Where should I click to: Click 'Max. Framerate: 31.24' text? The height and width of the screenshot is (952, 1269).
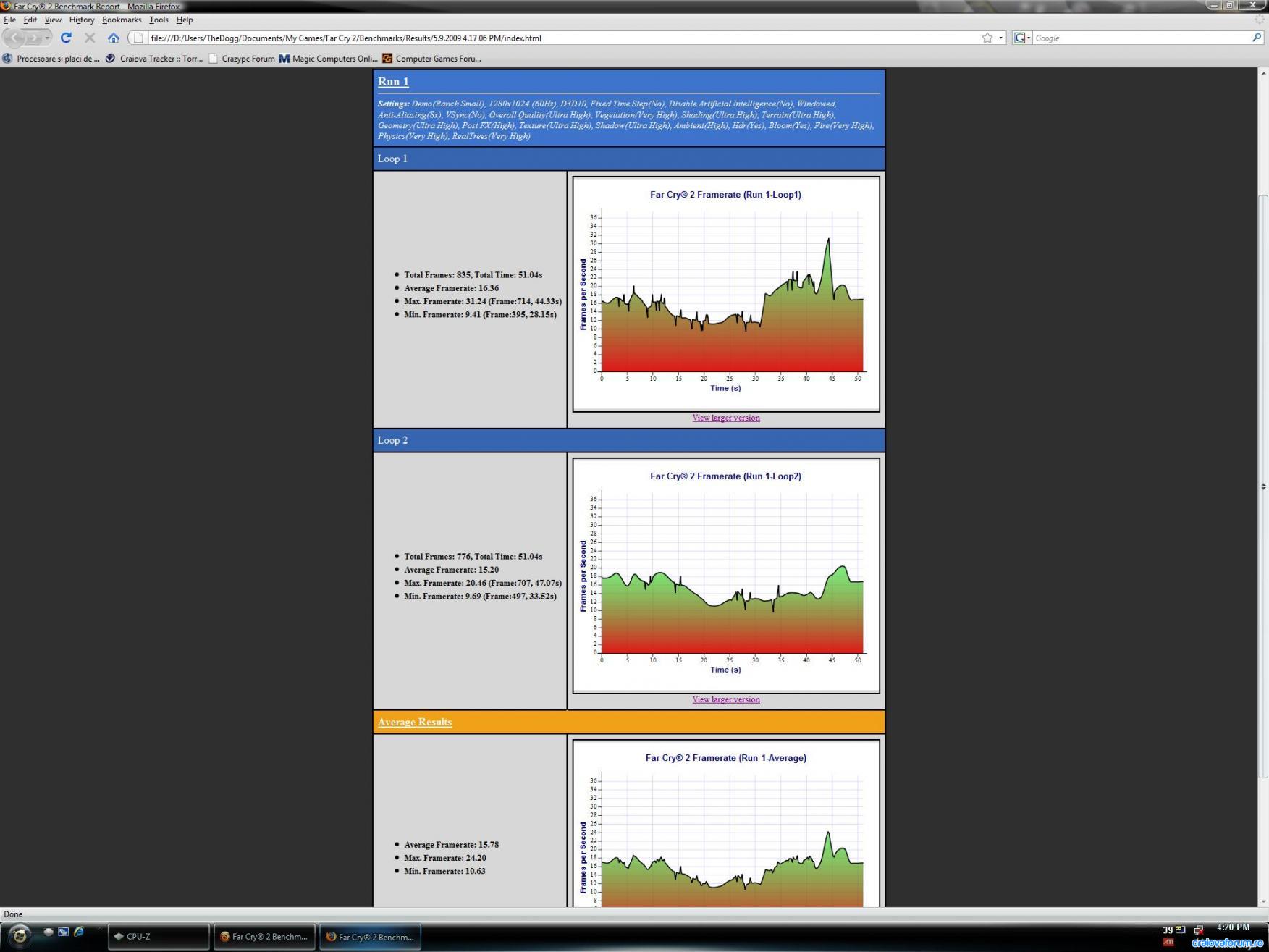(483, 301)
